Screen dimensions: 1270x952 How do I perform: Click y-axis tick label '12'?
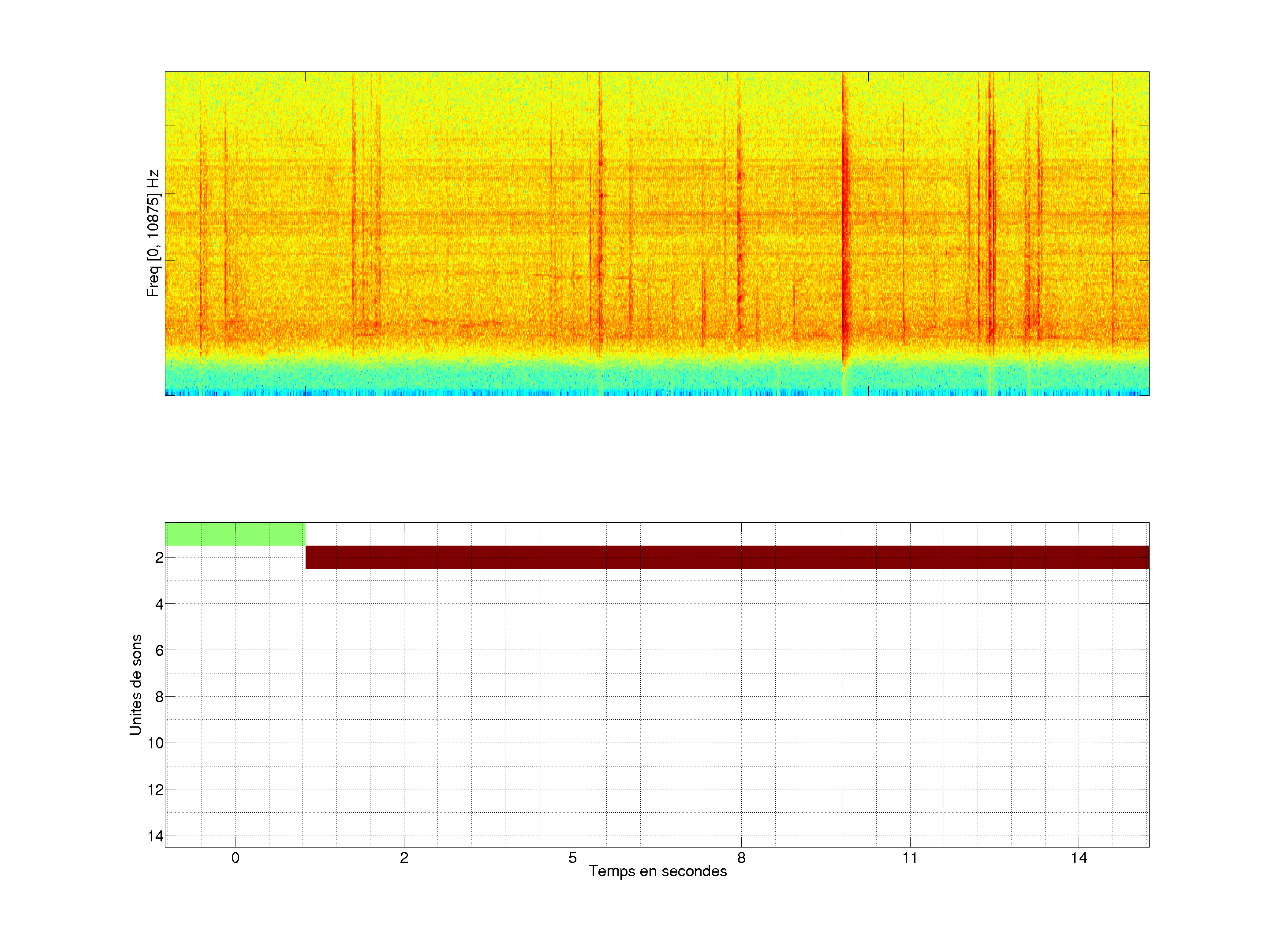pos(156,790)
